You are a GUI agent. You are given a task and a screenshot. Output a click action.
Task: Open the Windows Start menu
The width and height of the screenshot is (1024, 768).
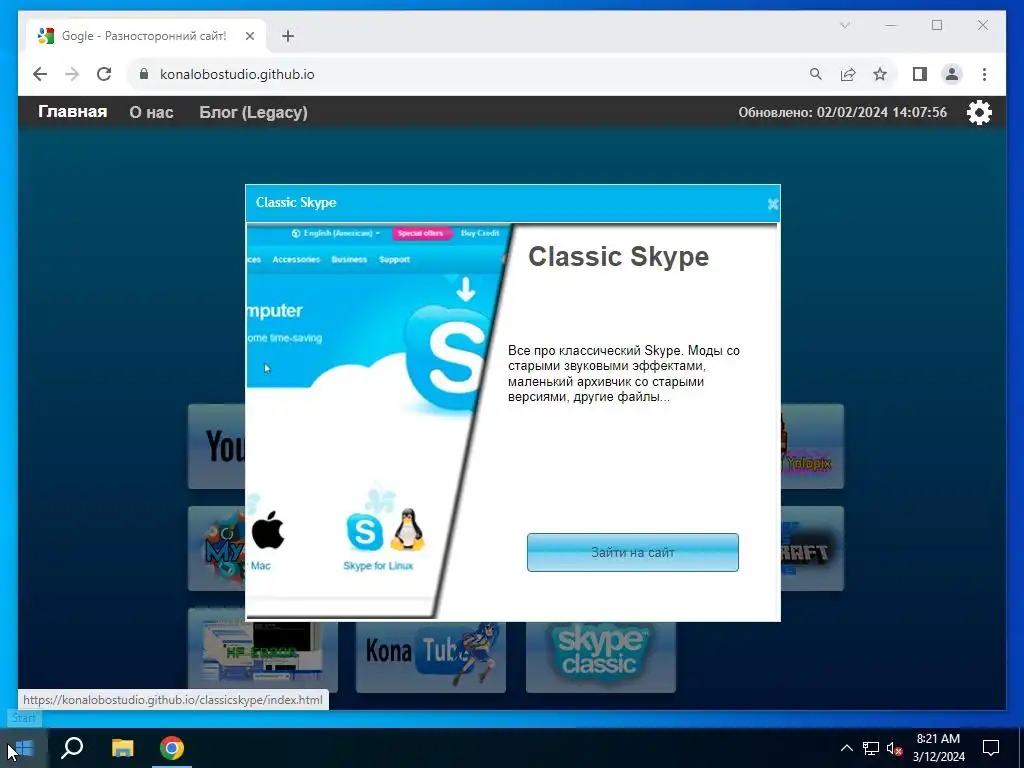click(24, 748)
